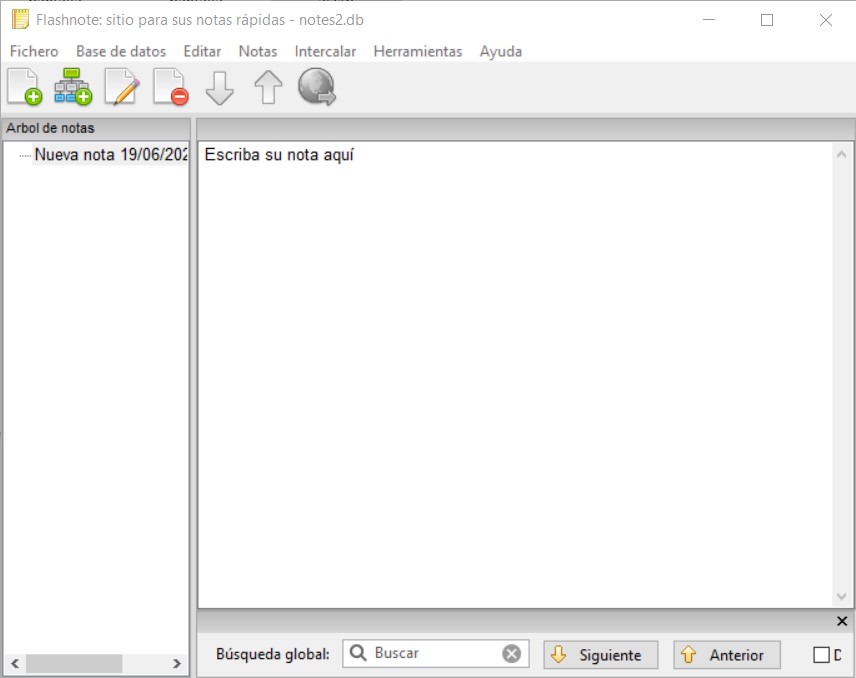856x678 pixels.
Task: Toggle the checkbox beside the Anterior button
Action: [821, 655]
